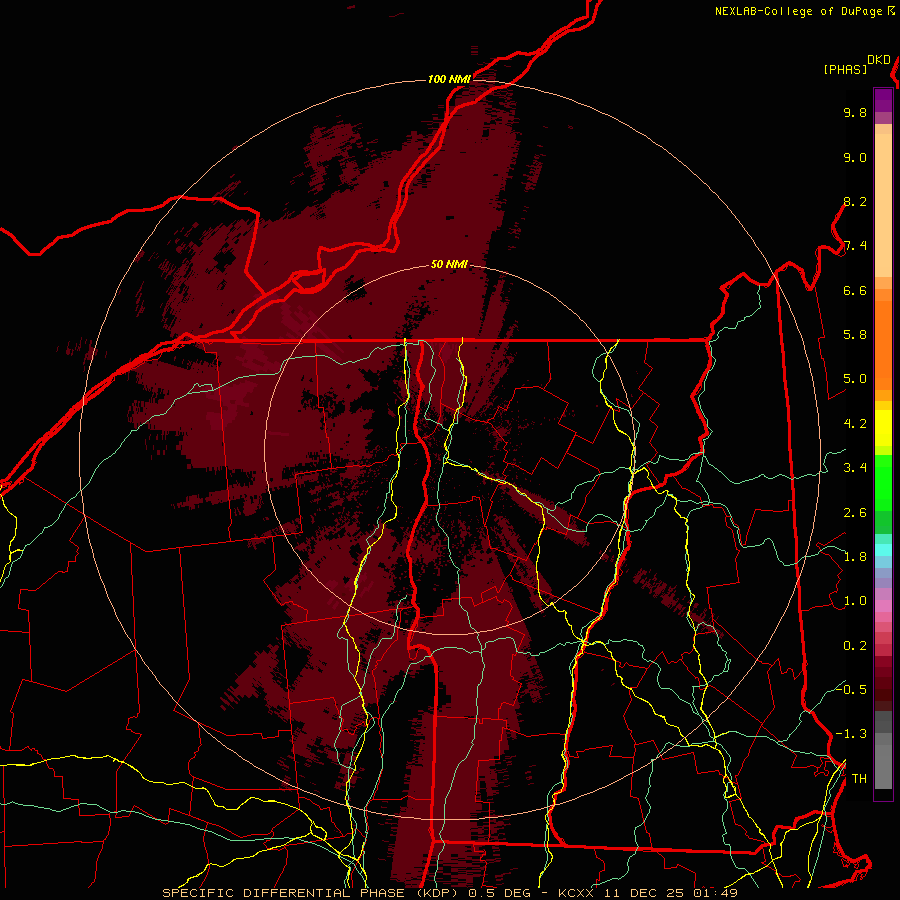Click the 8.2 scale value
Viewport: 900px width, 900px height.
[x=855, y=201]
